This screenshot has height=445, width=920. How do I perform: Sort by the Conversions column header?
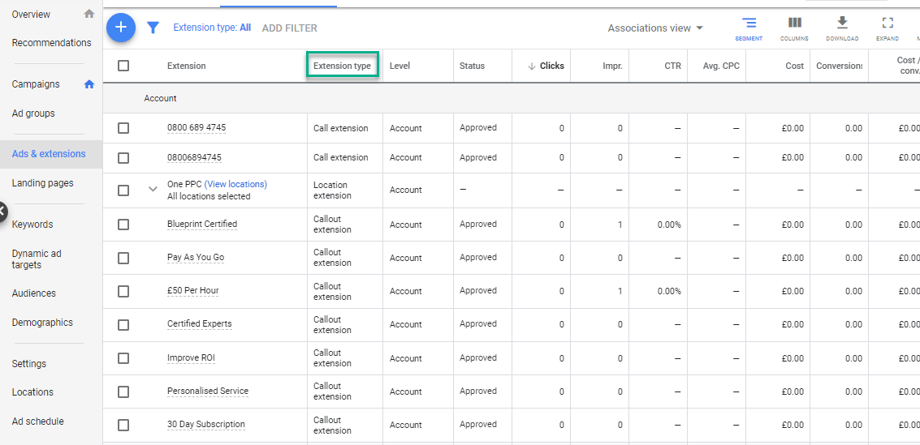[839, 66]
